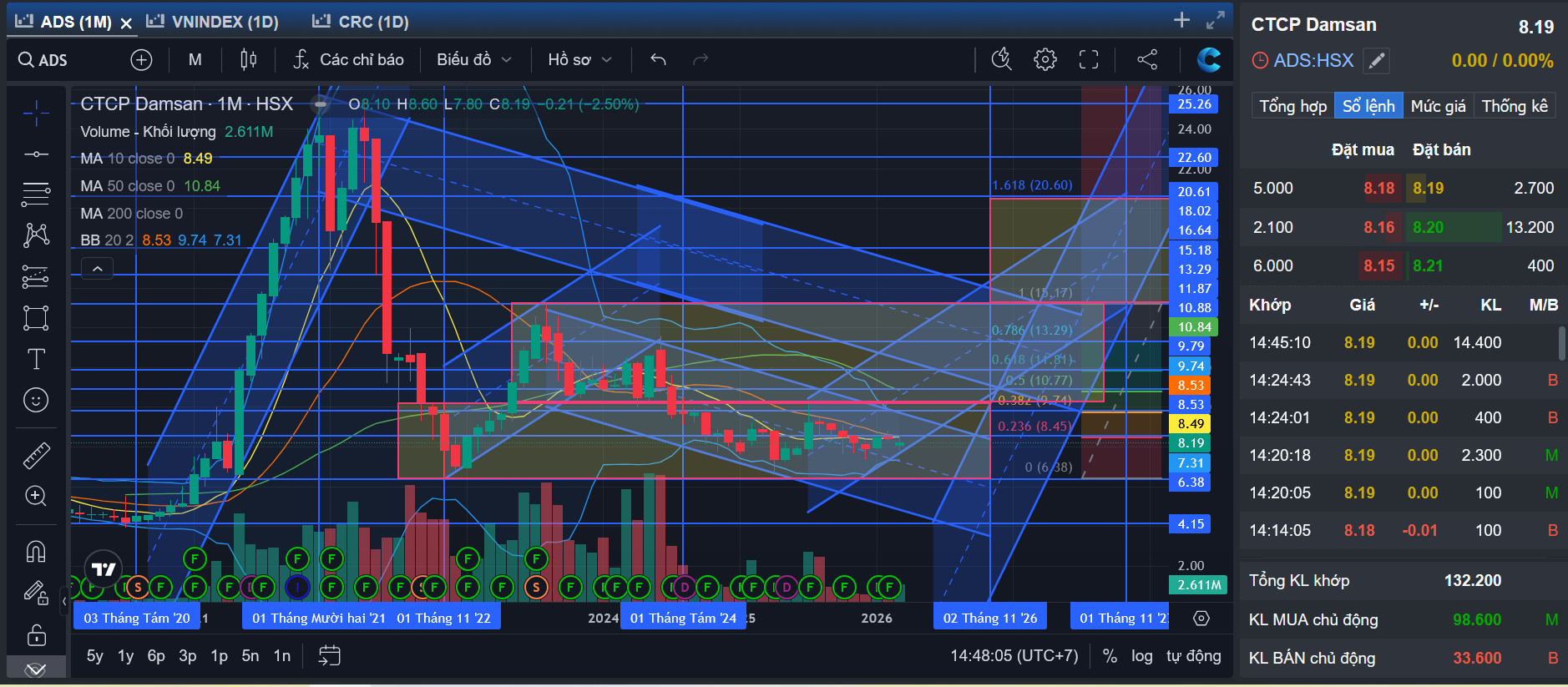The height and width of the screenshot is (687, 1568).
Task: Switch chart to fullscreen mode
Action: tap(1089, 59)
